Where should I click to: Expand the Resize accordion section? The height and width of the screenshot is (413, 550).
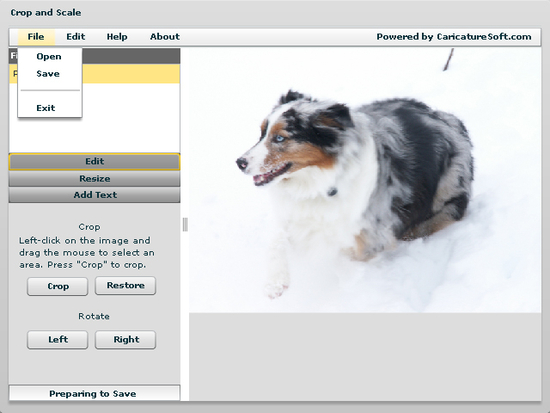point(95,179)
